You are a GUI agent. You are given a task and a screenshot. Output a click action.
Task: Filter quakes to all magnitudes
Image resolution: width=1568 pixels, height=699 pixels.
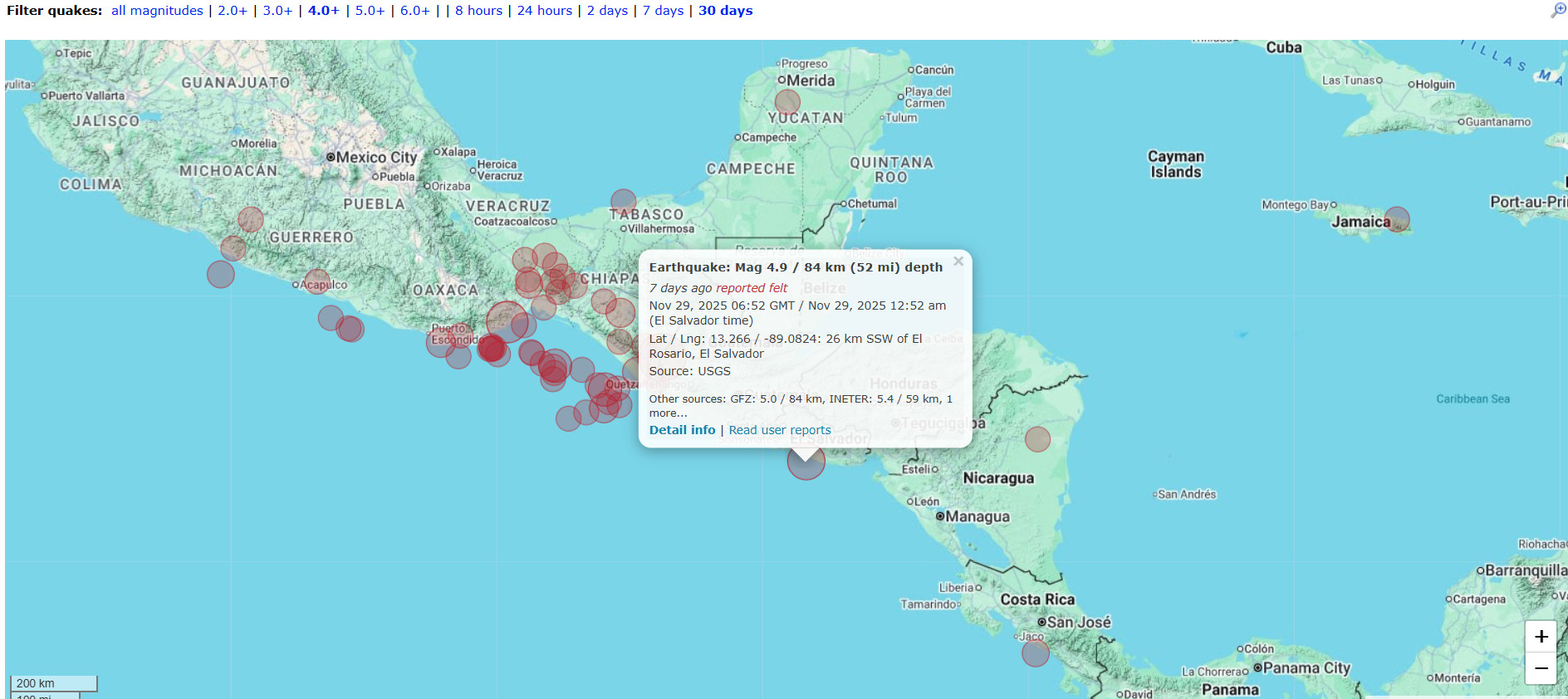pyautogui.click(x=157, y=11)
